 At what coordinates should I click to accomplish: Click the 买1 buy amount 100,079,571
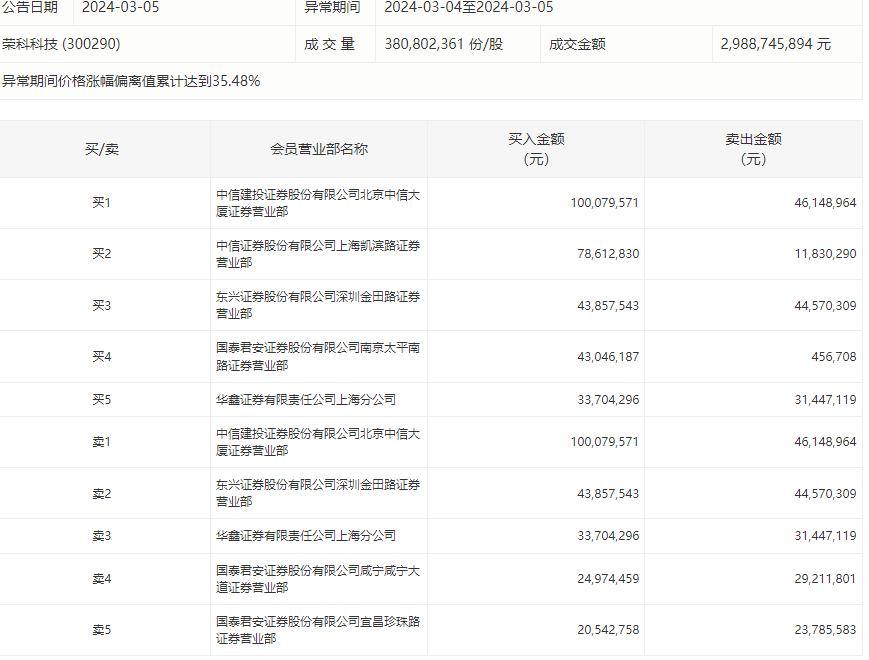point(605,203)
